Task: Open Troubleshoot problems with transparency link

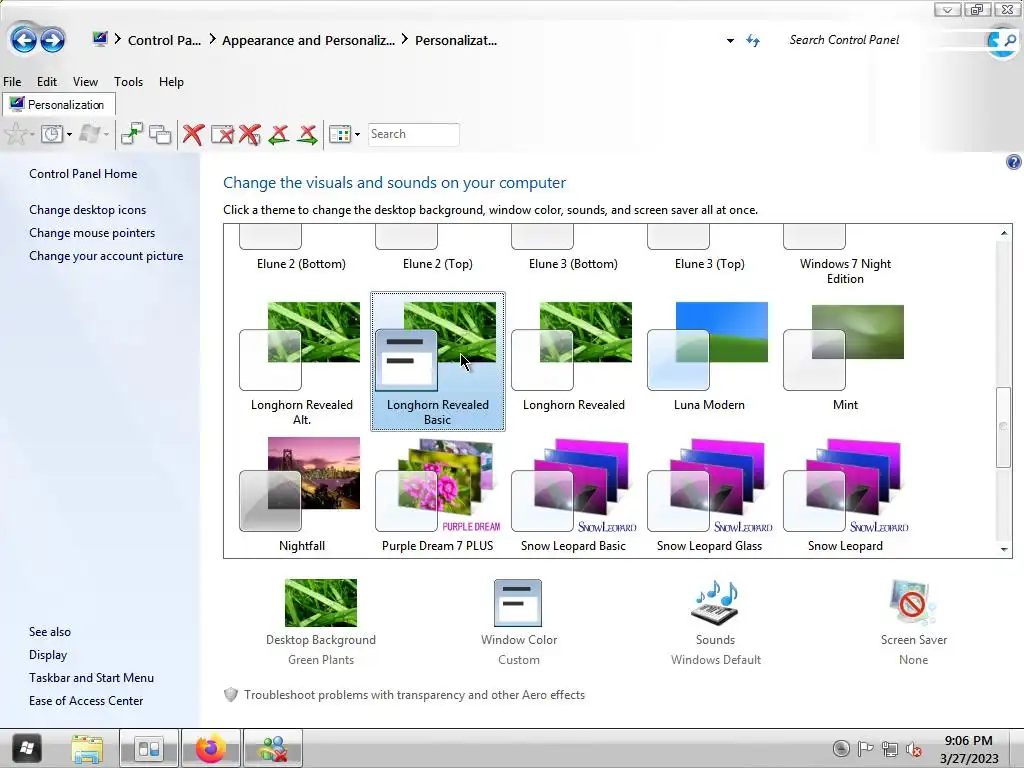Action: pyautogui.click(x=414, y=695)
